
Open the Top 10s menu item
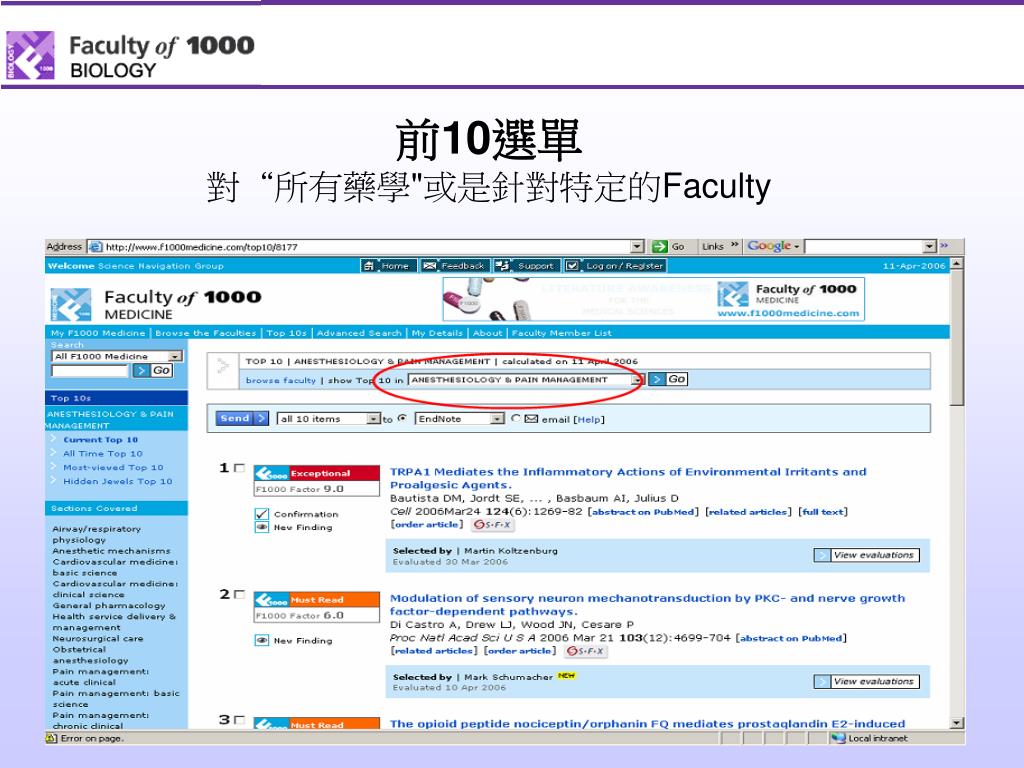[x=286, y=333]
